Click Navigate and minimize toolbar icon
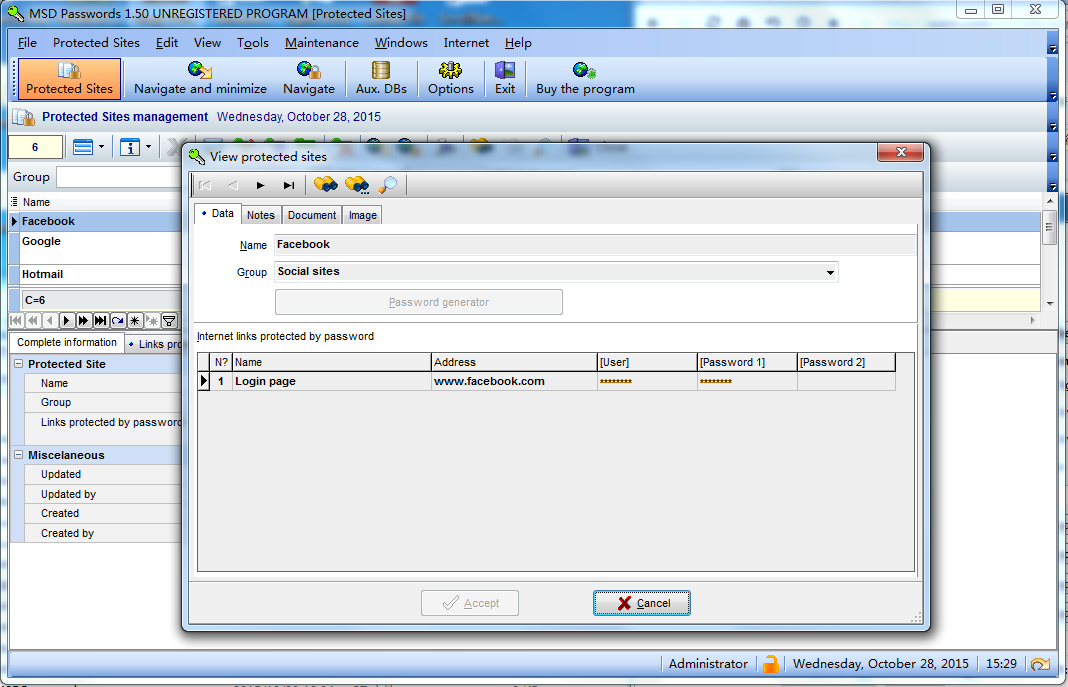Screen dimensions: 1068x687 click(200, 79)
